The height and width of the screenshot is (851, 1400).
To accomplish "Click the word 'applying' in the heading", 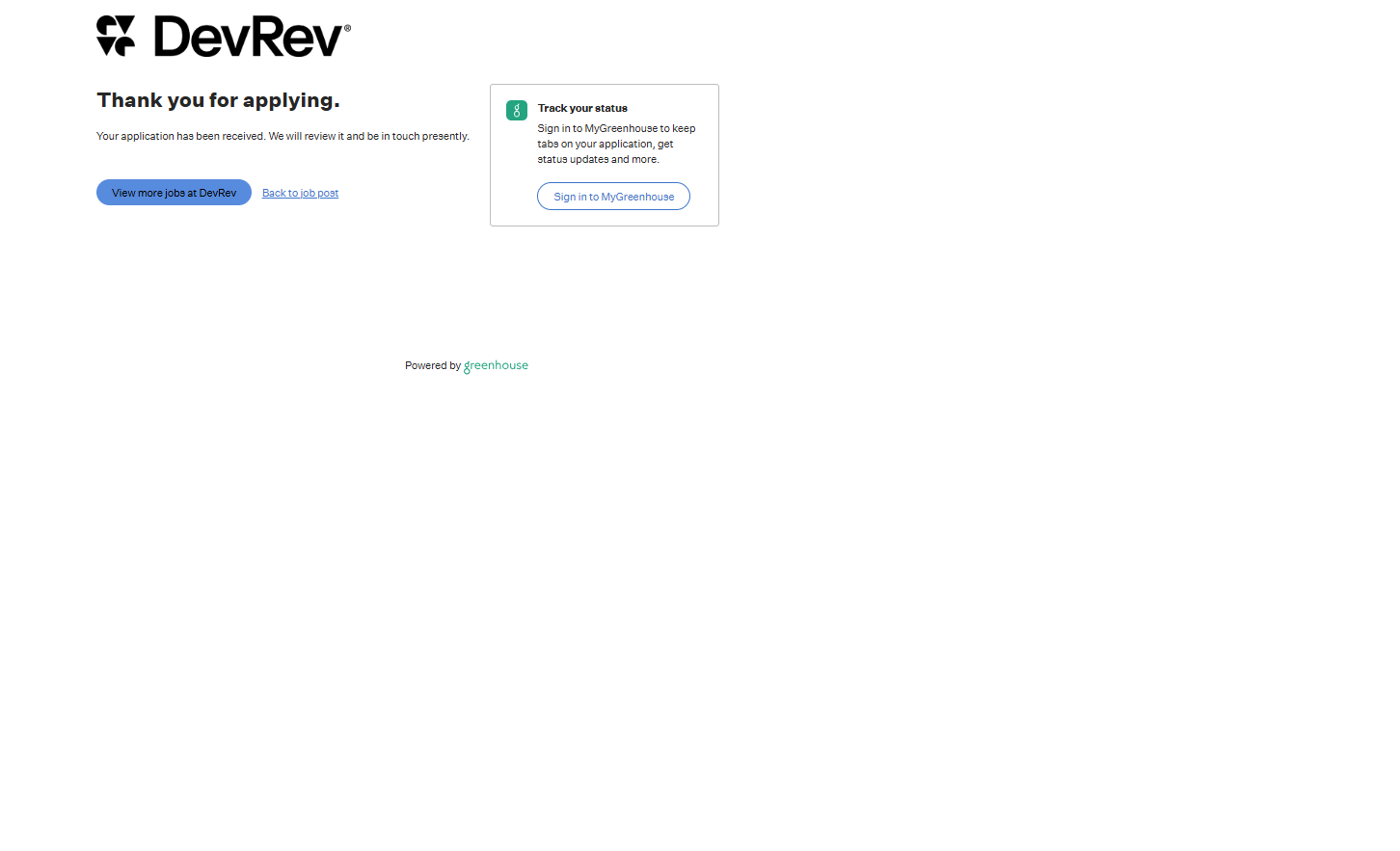I will (x=290, y=101).
